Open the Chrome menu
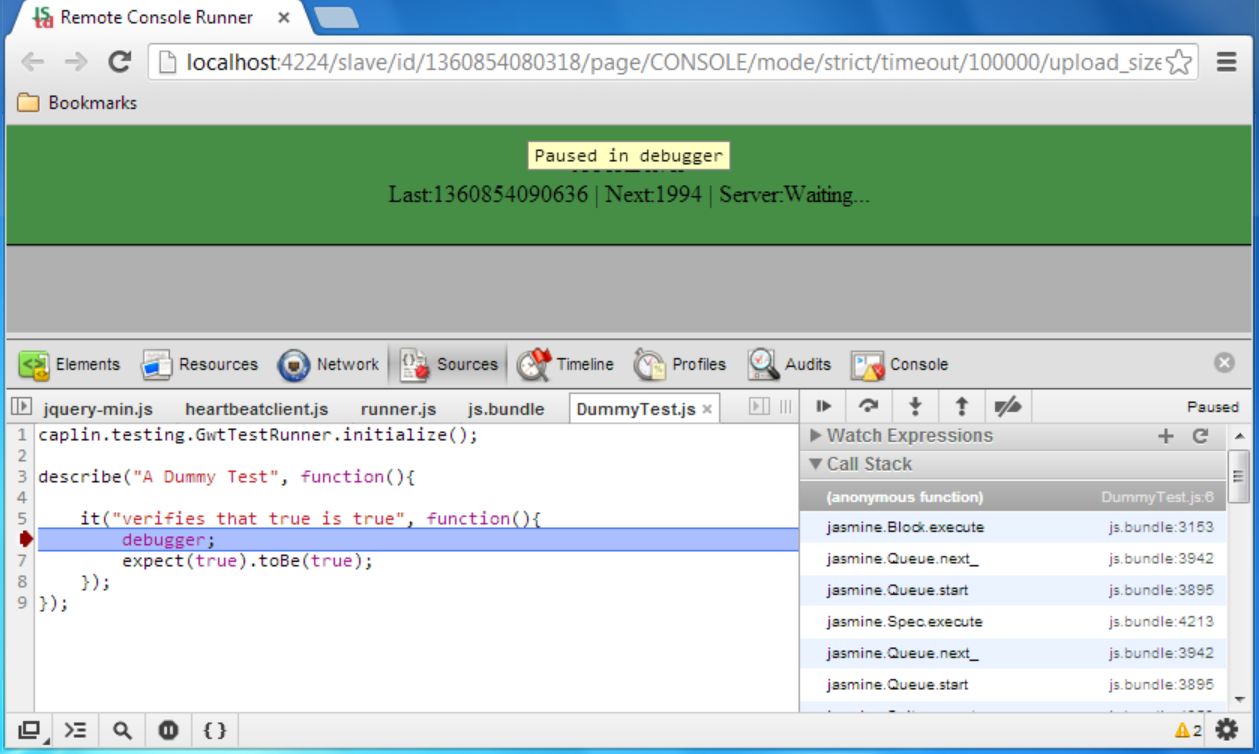Viewport: 1259px width, 754px height. (1227, 62)
